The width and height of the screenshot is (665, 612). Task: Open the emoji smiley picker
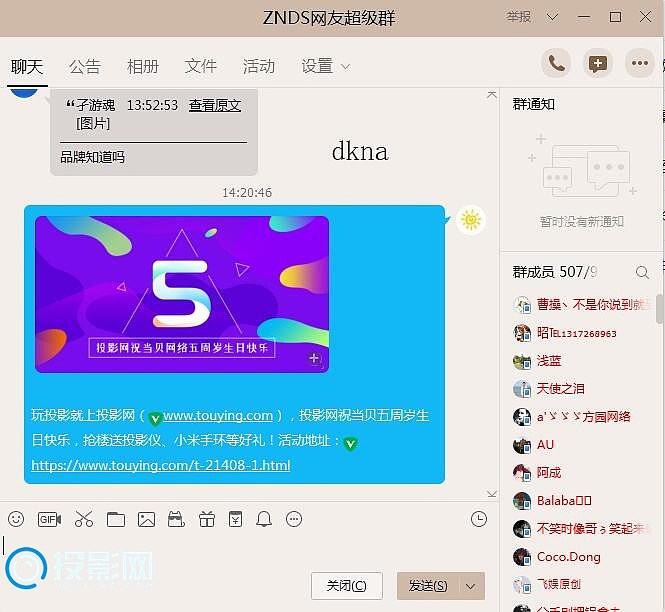click(x=16, y=519)
